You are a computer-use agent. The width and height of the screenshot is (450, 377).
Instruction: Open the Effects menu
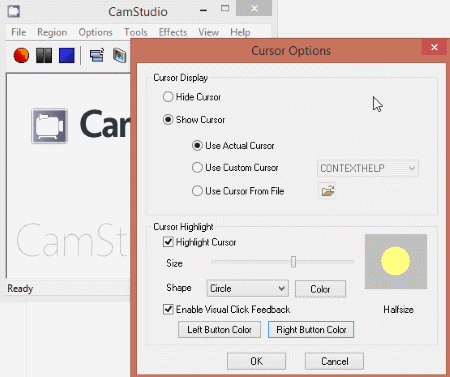click(x=173, y=32)
